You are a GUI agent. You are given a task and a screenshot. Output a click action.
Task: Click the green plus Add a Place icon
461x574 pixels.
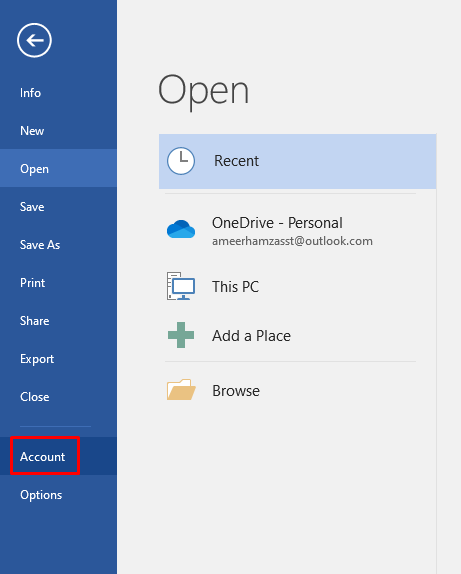pos(181,335)
